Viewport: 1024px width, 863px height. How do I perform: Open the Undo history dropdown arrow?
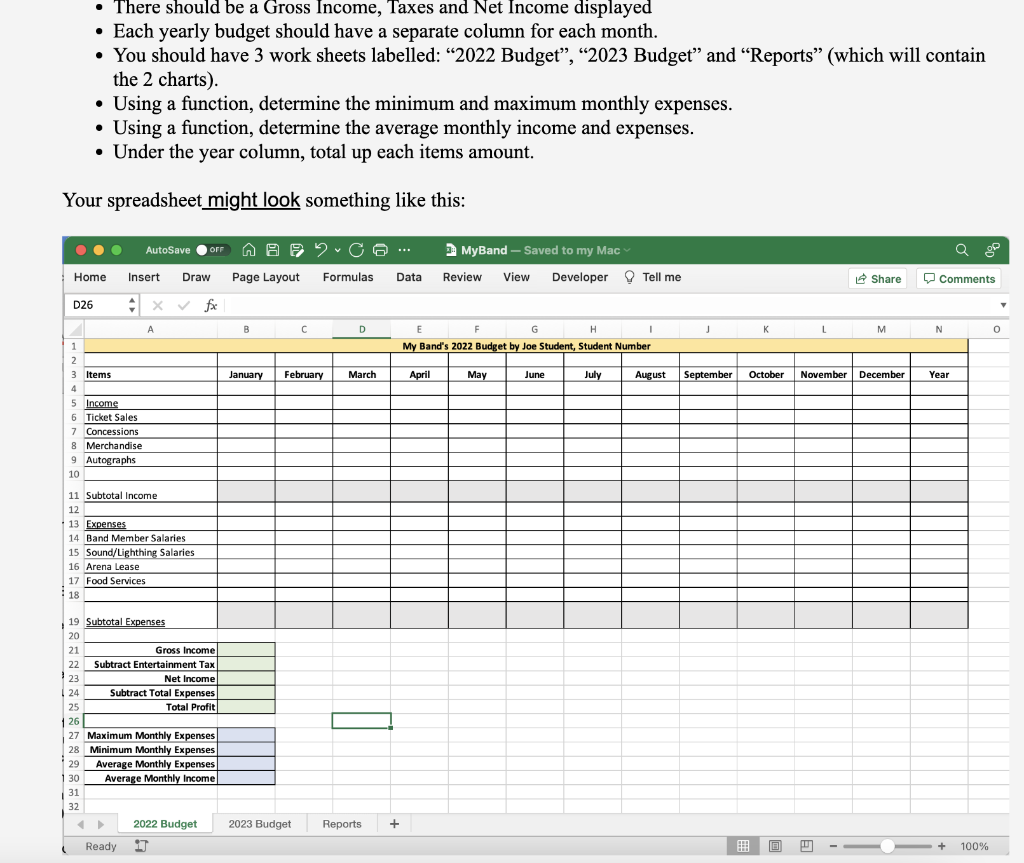tap(338, 250)
